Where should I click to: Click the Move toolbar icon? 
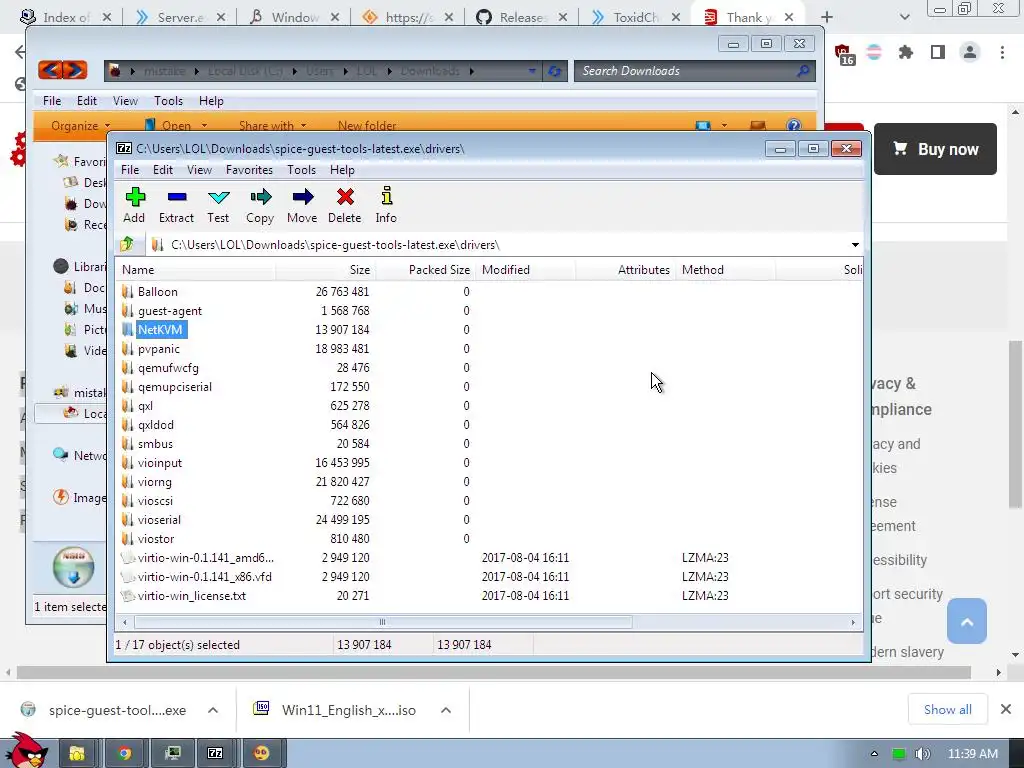point(302,205)
